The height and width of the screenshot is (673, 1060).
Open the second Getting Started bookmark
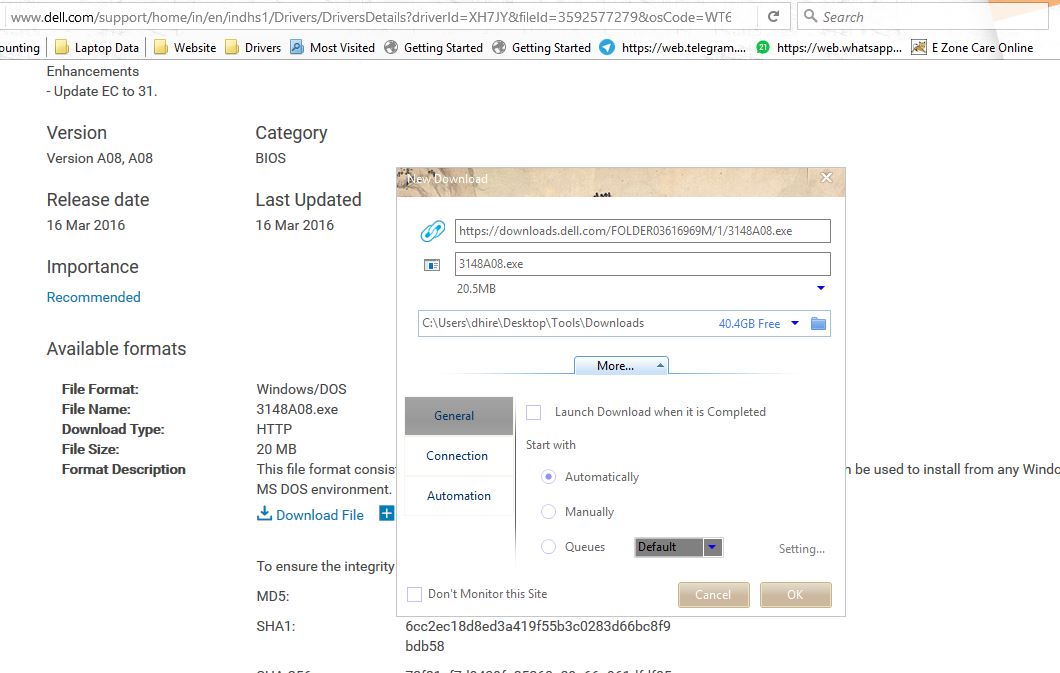[x=541, y=47]
